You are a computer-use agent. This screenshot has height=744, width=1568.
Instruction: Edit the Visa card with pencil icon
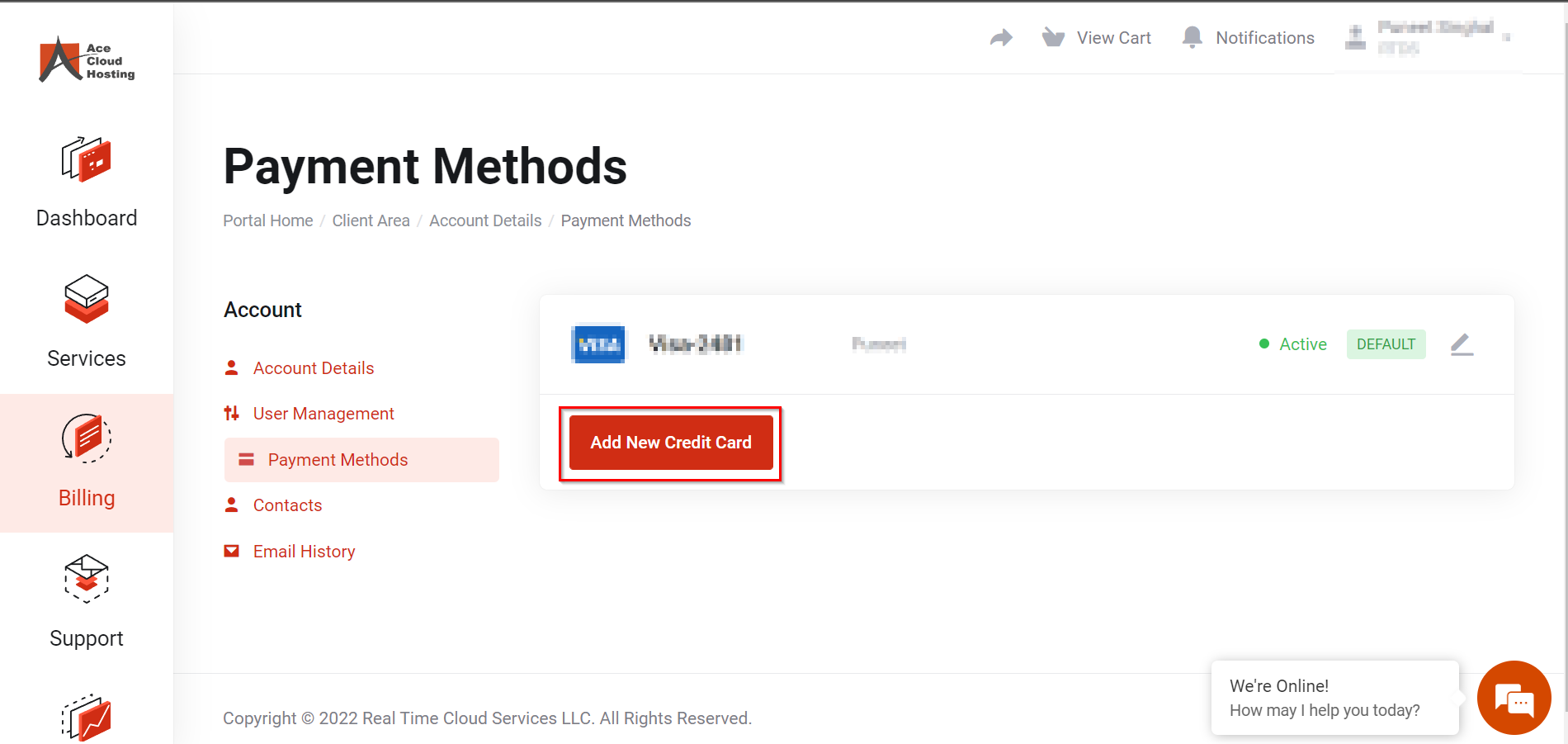(1462, 344)
